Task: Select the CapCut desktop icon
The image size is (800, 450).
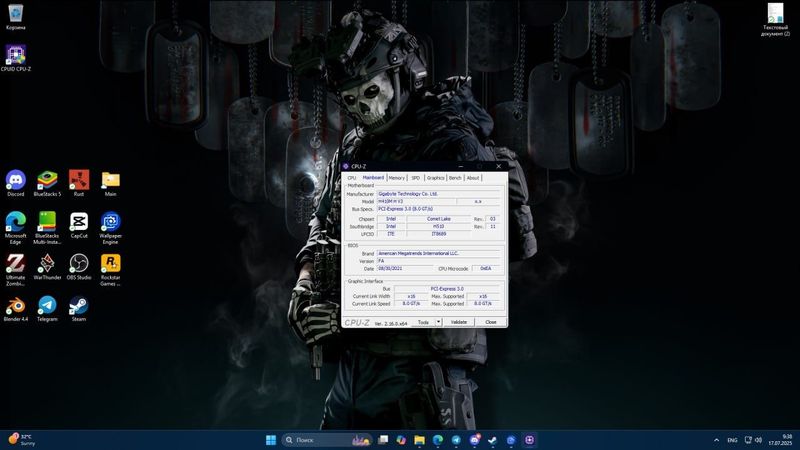Action: tap(79, 225)
